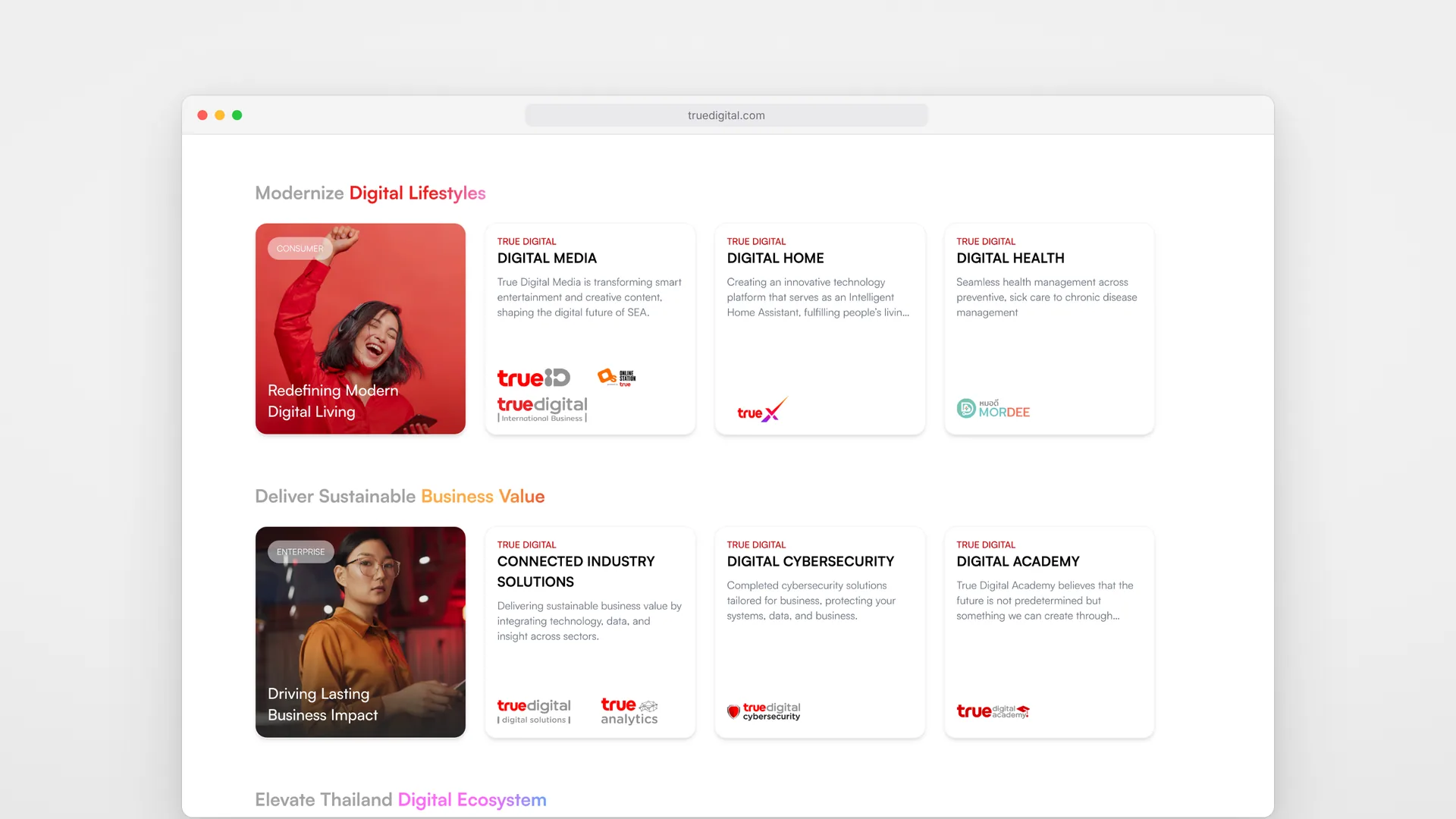Click the Deliver Sustainable Business Value heading
The image size is (1456, 819).
[x=400, y=497]
